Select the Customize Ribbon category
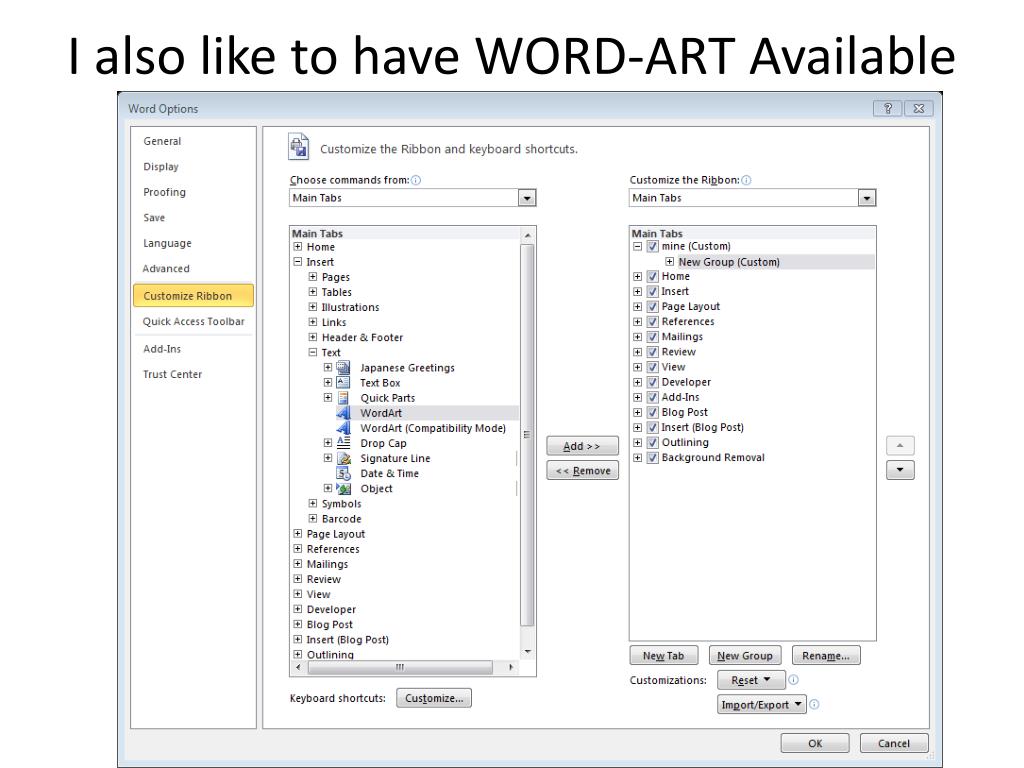The image size is (1024, 768). (x=193, y=295)
